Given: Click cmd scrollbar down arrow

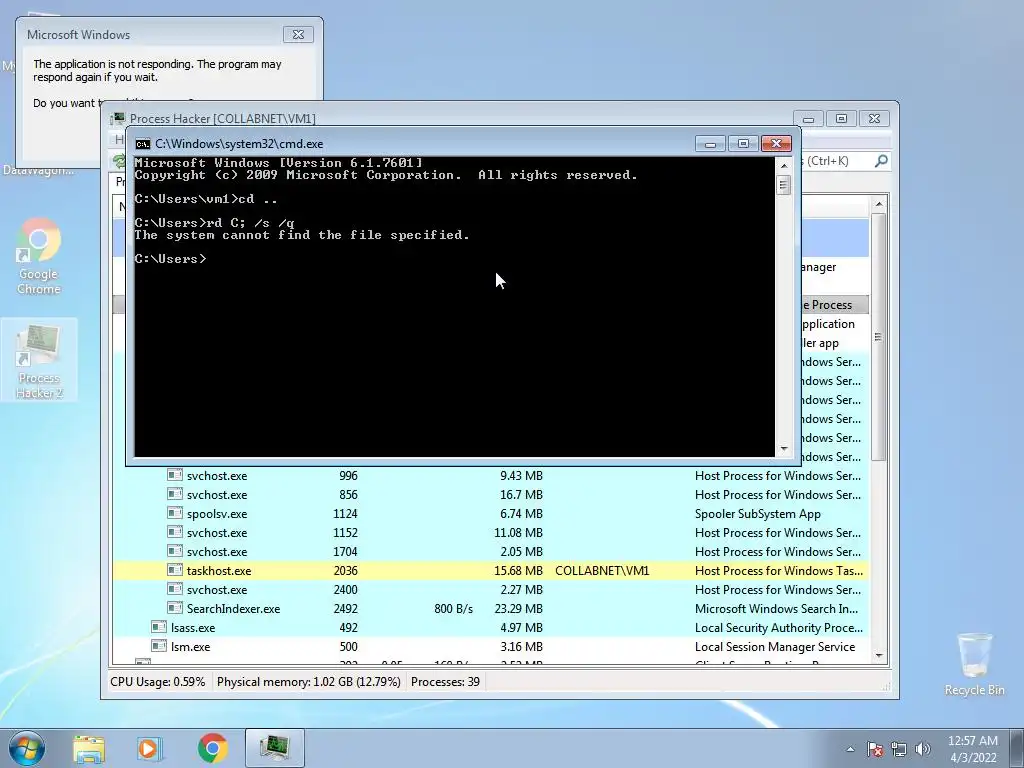Looking at the screenshot, I should click(x=784, y=449).
